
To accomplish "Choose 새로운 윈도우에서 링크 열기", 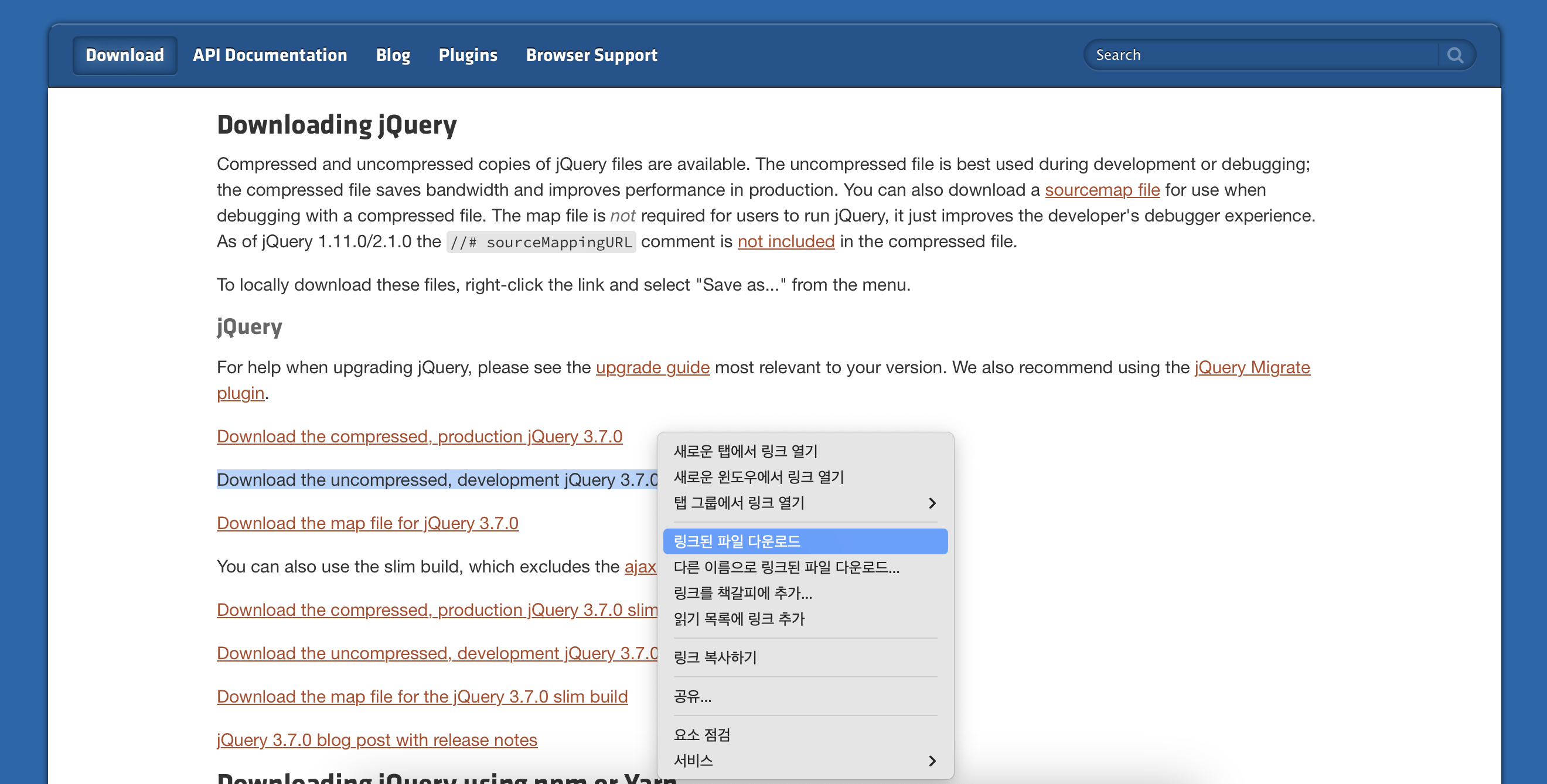I will (x=758, y=477).
